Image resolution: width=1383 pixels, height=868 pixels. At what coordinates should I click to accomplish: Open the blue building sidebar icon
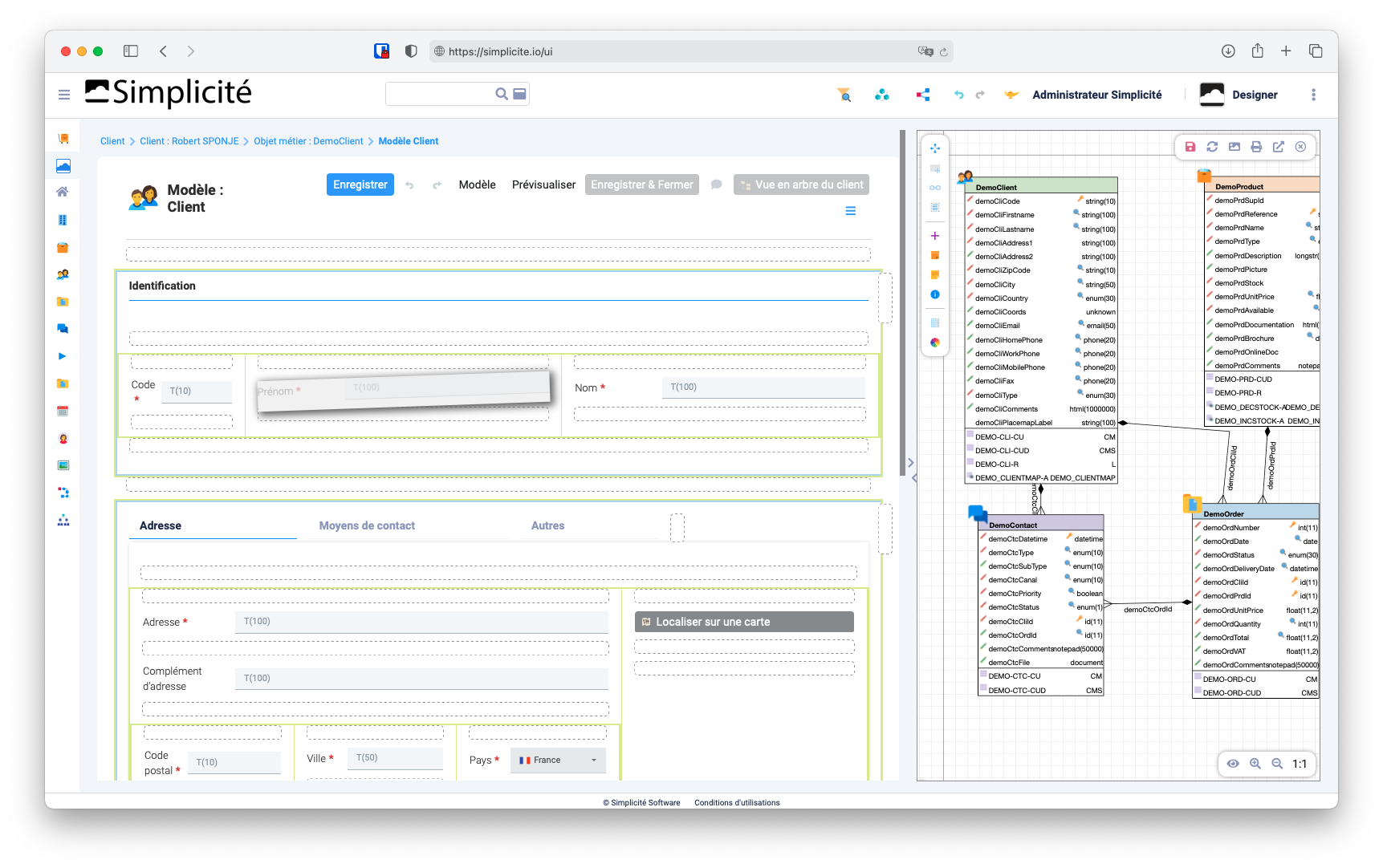coord(63,220)
